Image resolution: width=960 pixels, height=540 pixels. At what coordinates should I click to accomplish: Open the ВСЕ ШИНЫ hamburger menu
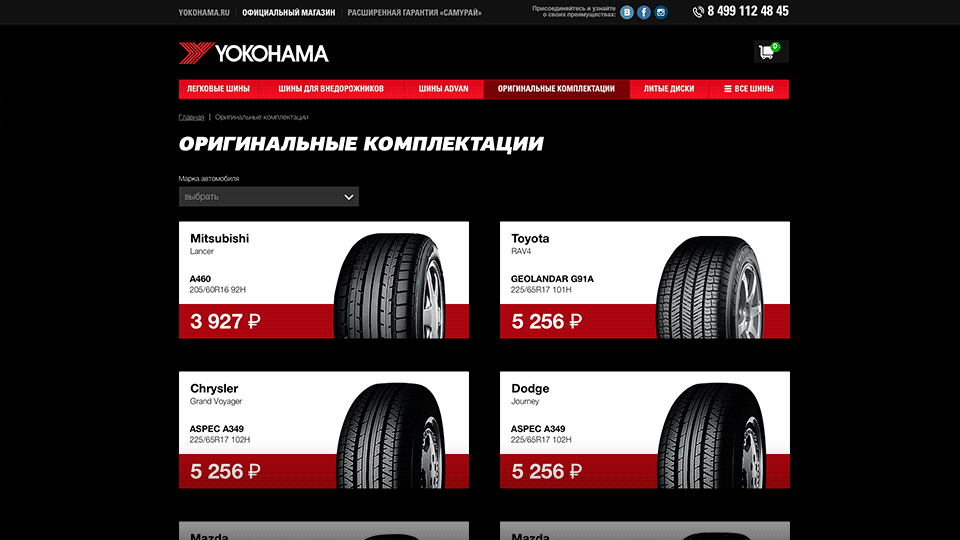pyautogui.click(x=749, y=89)
